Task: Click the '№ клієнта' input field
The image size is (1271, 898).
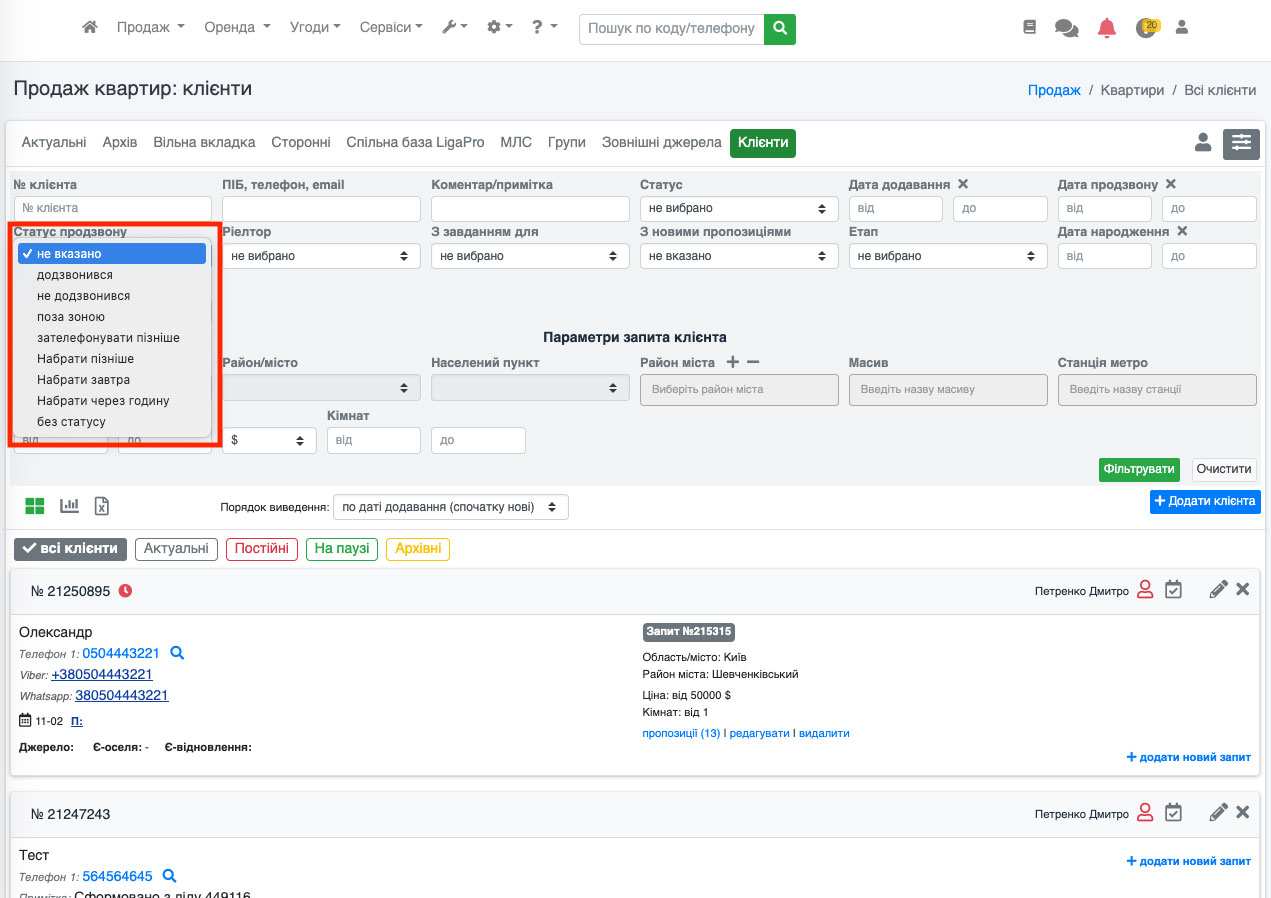Action: coord(112,208)
